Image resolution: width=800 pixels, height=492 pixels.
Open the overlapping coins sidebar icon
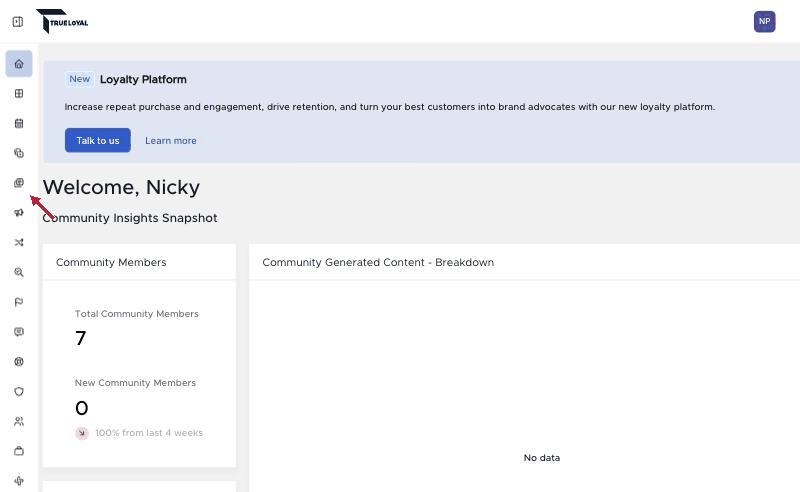pos(19,153)
